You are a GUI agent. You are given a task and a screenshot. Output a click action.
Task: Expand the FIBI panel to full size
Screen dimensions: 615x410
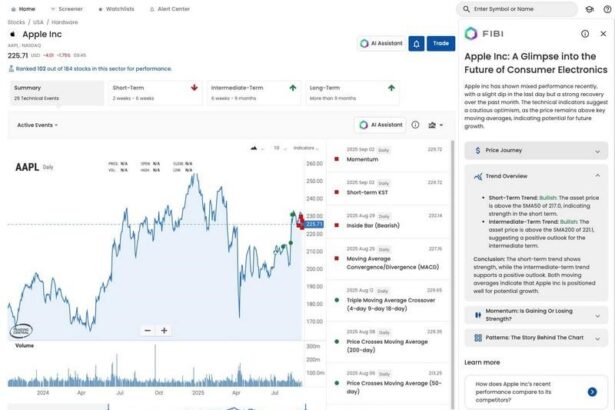point(585,33)
